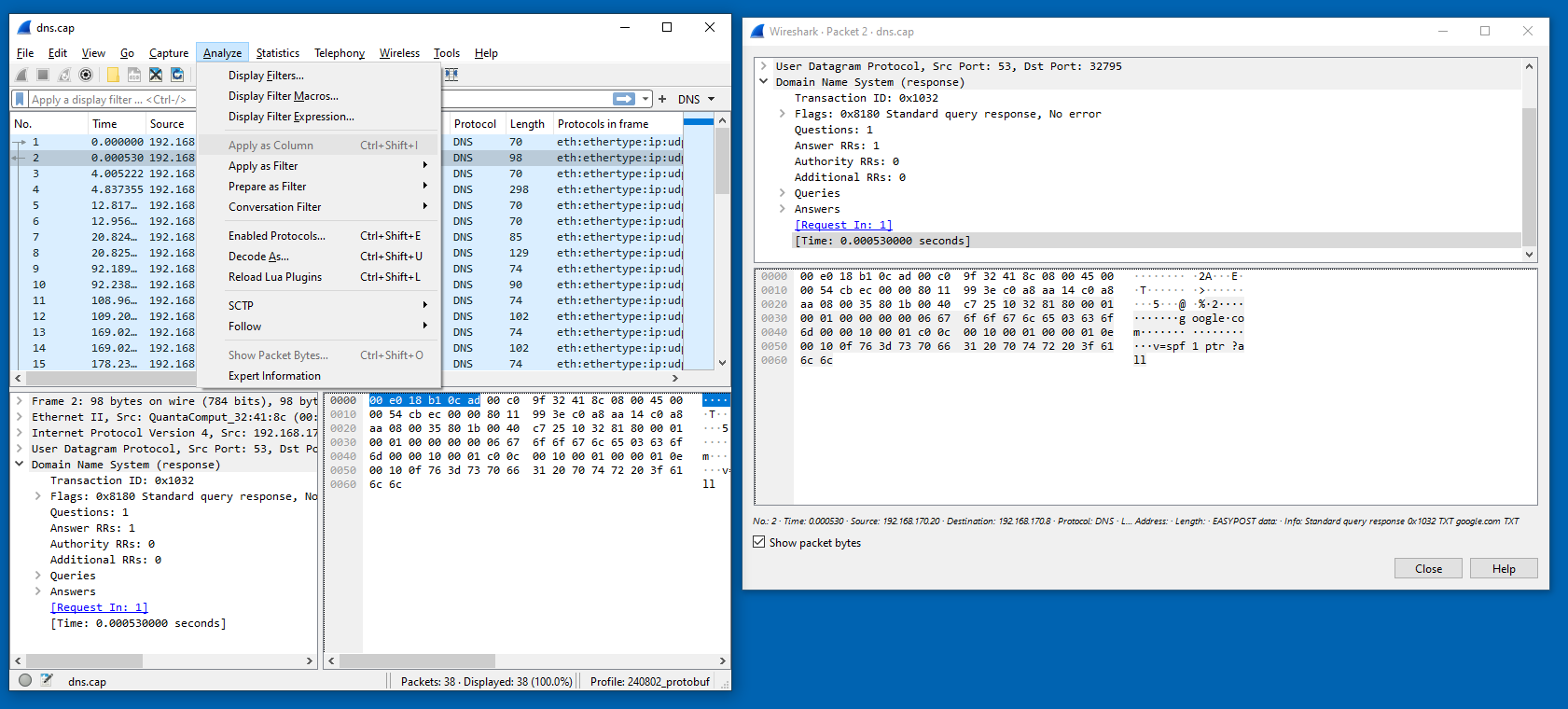
Task: Click the Profile: 240802_protobuf status text
Action: coord(650,682)
